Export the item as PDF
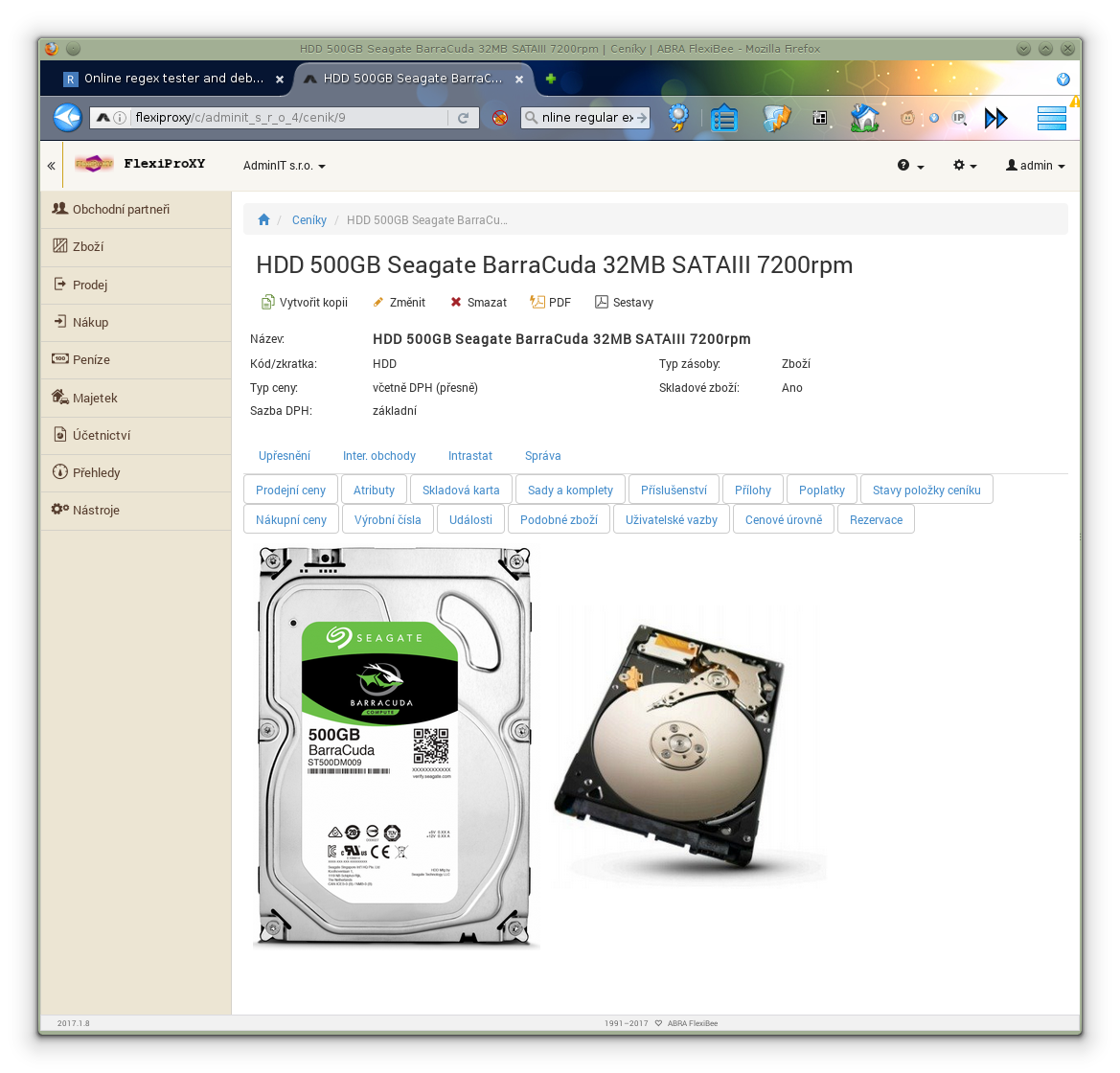 [550, 302]
